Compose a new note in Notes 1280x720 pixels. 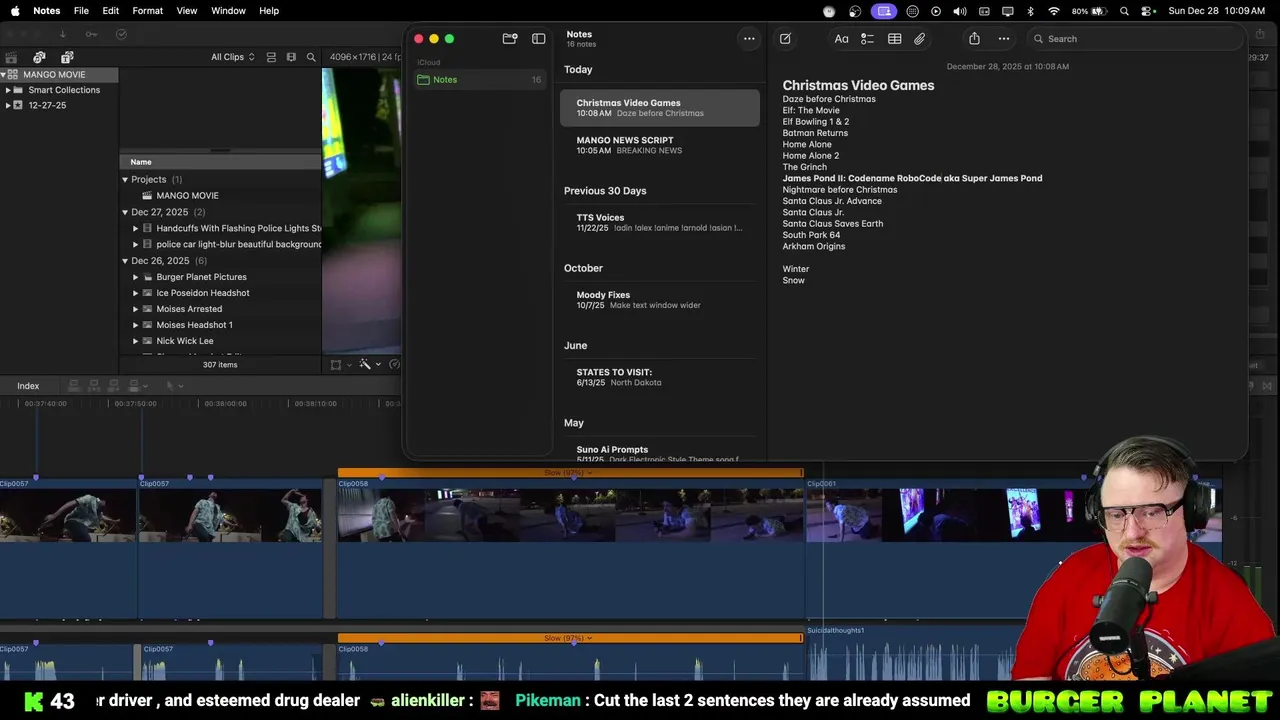785,38
